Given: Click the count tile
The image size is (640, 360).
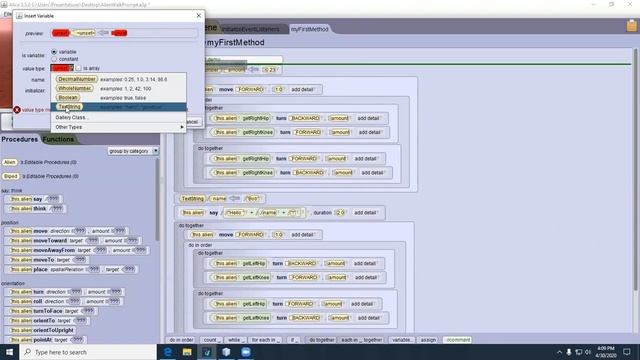Looking at the screenshot, I should click(211, 340).
